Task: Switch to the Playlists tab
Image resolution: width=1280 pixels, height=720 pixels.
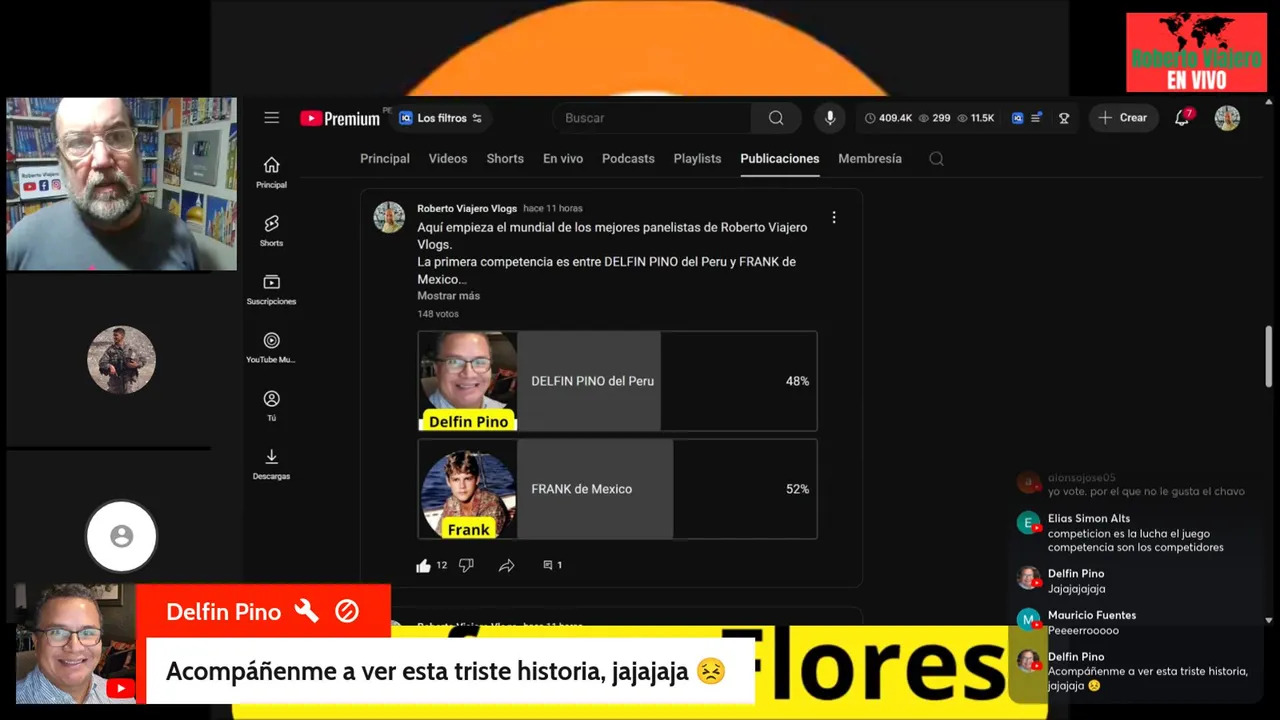Action: [x=697, y=159]
